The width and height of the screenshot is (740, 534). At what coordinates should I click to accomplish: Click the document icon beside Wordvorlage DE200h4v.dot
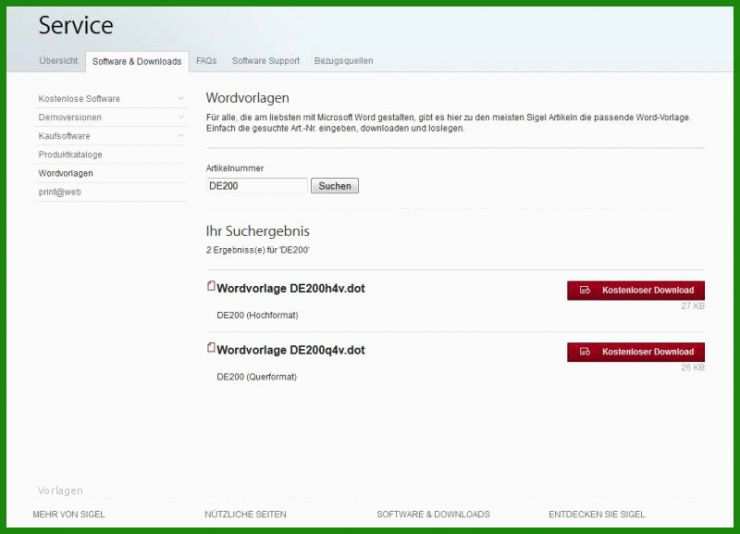[211, 286]
